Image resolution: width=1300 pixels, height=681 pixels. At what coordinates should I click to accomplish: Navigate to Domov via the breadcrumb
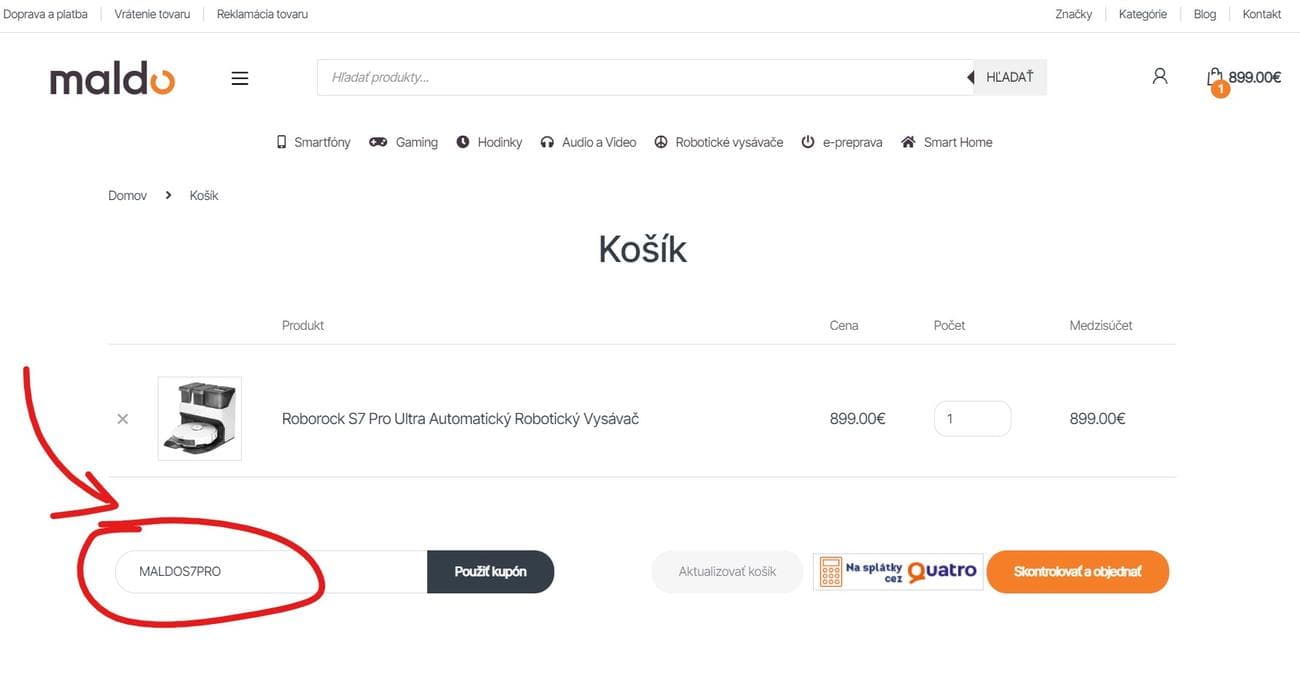click(x=127, y=194)
